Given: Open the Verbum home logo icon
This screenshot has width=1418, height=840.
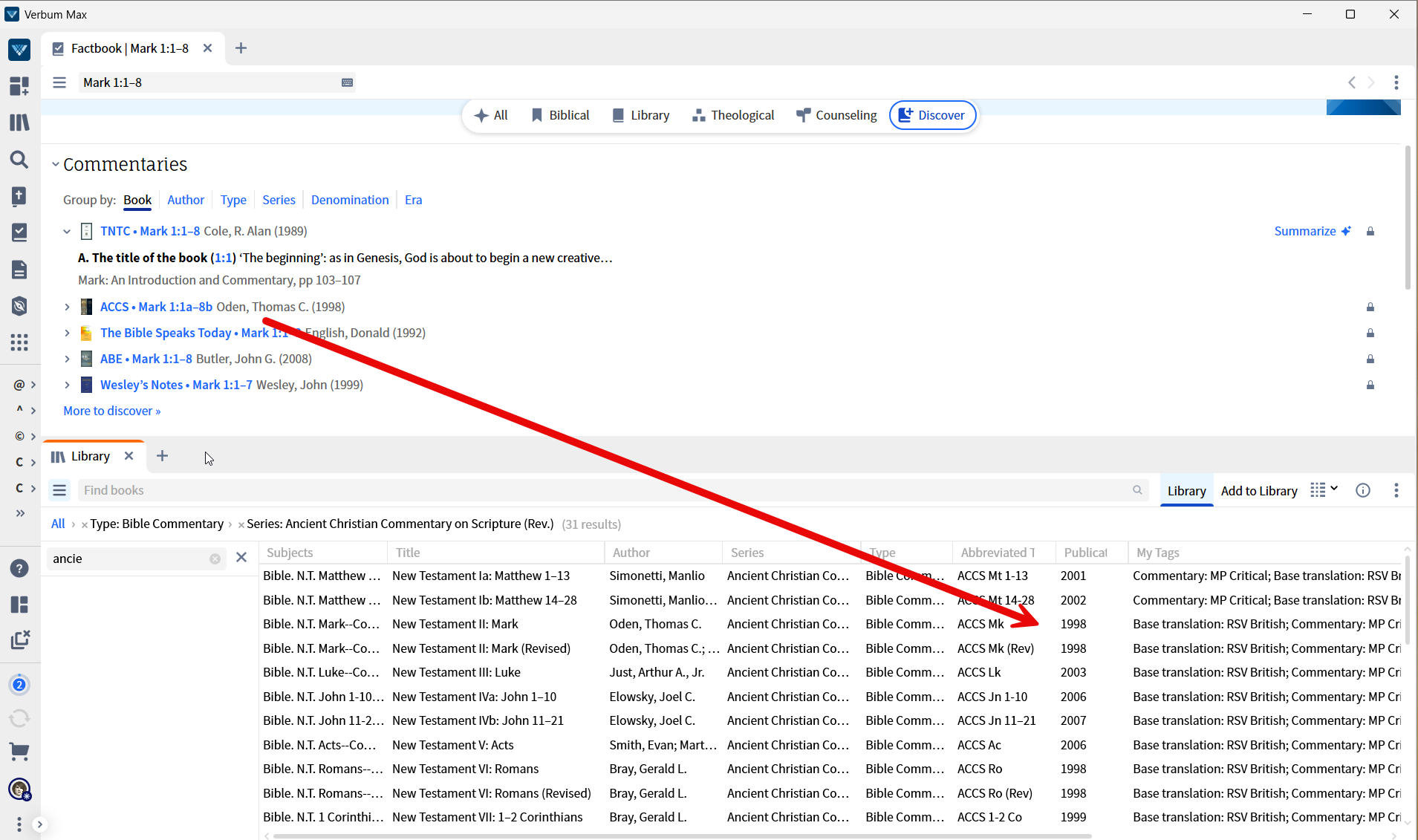Looking at the screenshot, I should pyautogui.click(x=19, y=50).
